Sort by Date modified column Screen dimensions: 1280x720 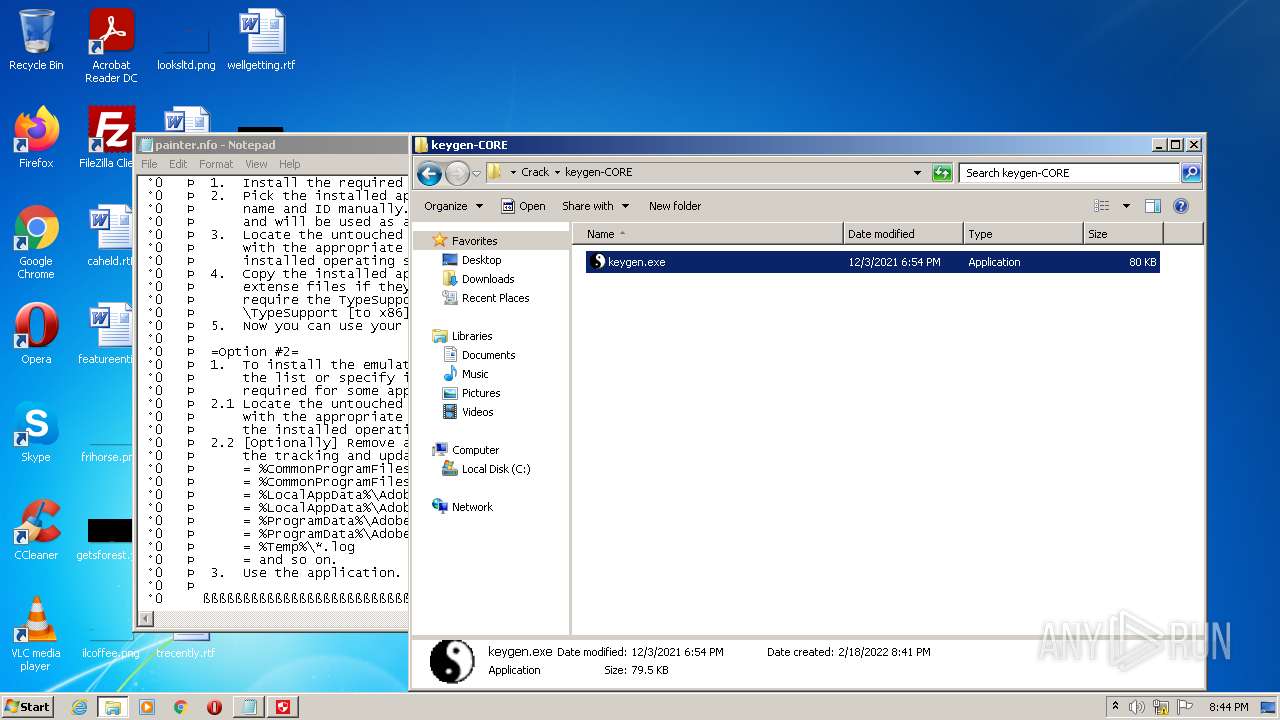click(x=903, y=234)
